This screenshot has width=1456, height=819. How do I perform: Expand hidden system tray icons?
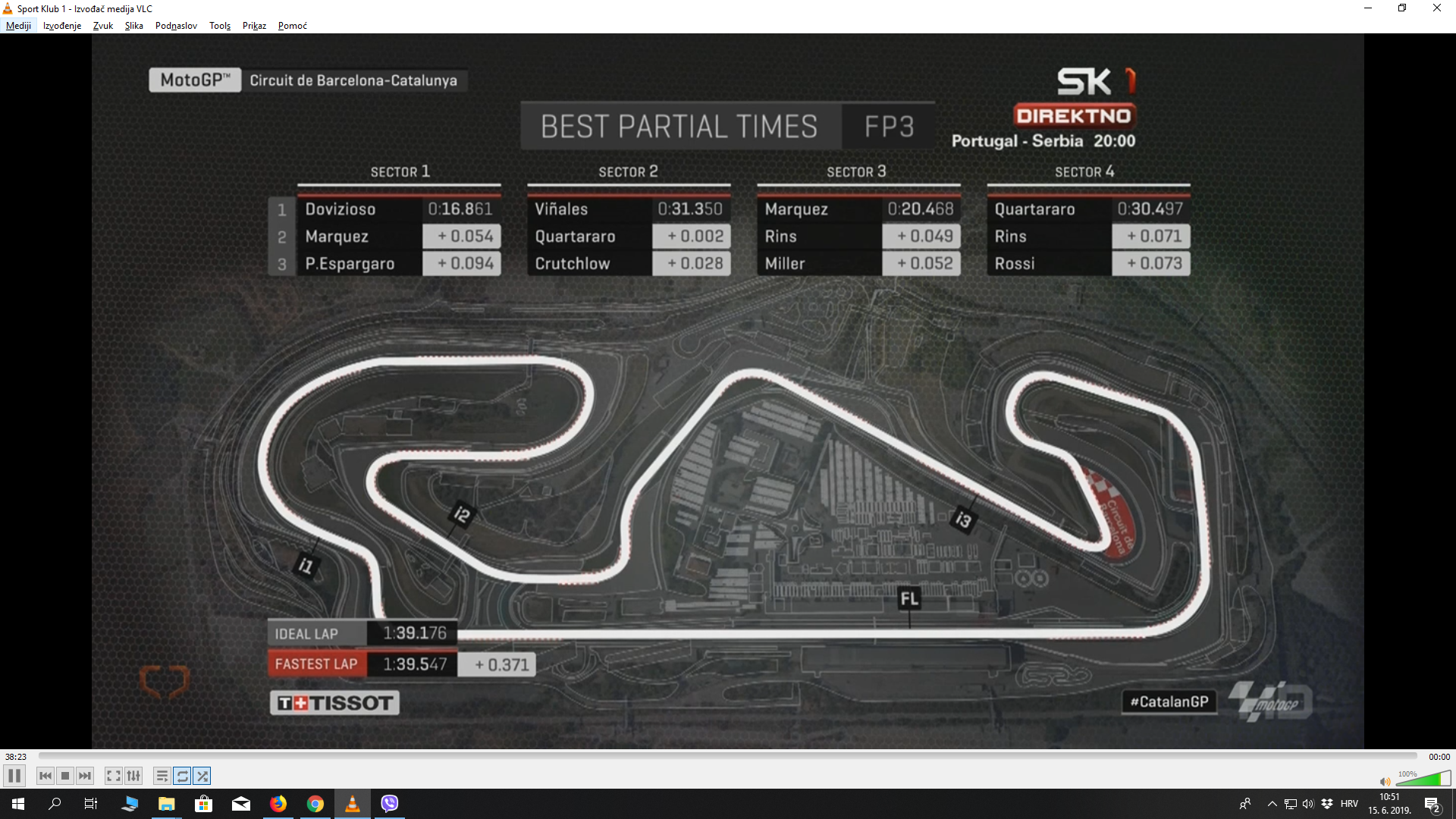(x=1272, y=804)
